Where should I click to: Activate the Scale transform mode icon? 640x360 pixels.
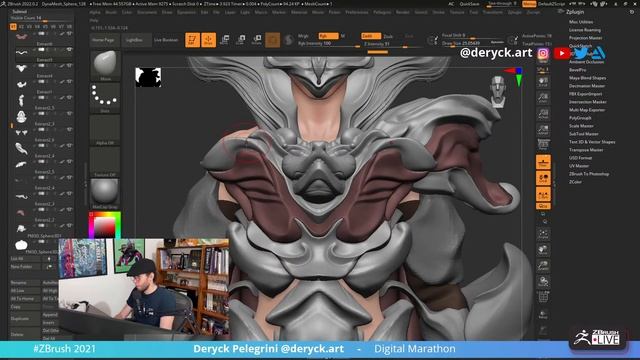click(241, 40)
